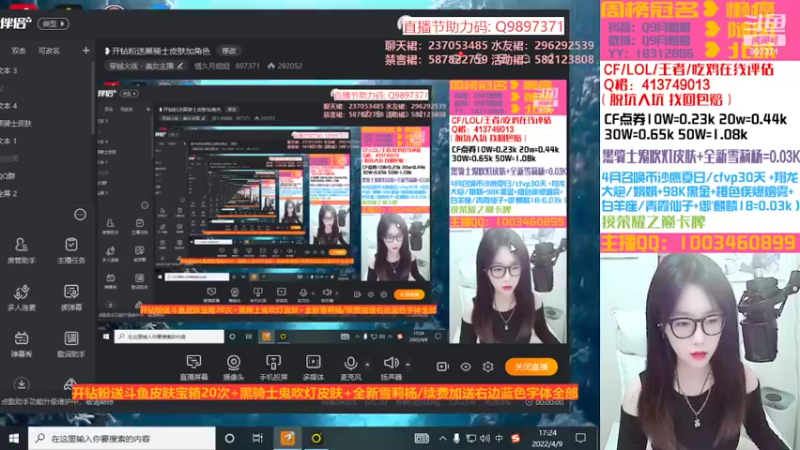The height and width of the screenshot is (450, 800).
Task: Show hidden tray icons chevron
Action: click(x=442, y=438)
